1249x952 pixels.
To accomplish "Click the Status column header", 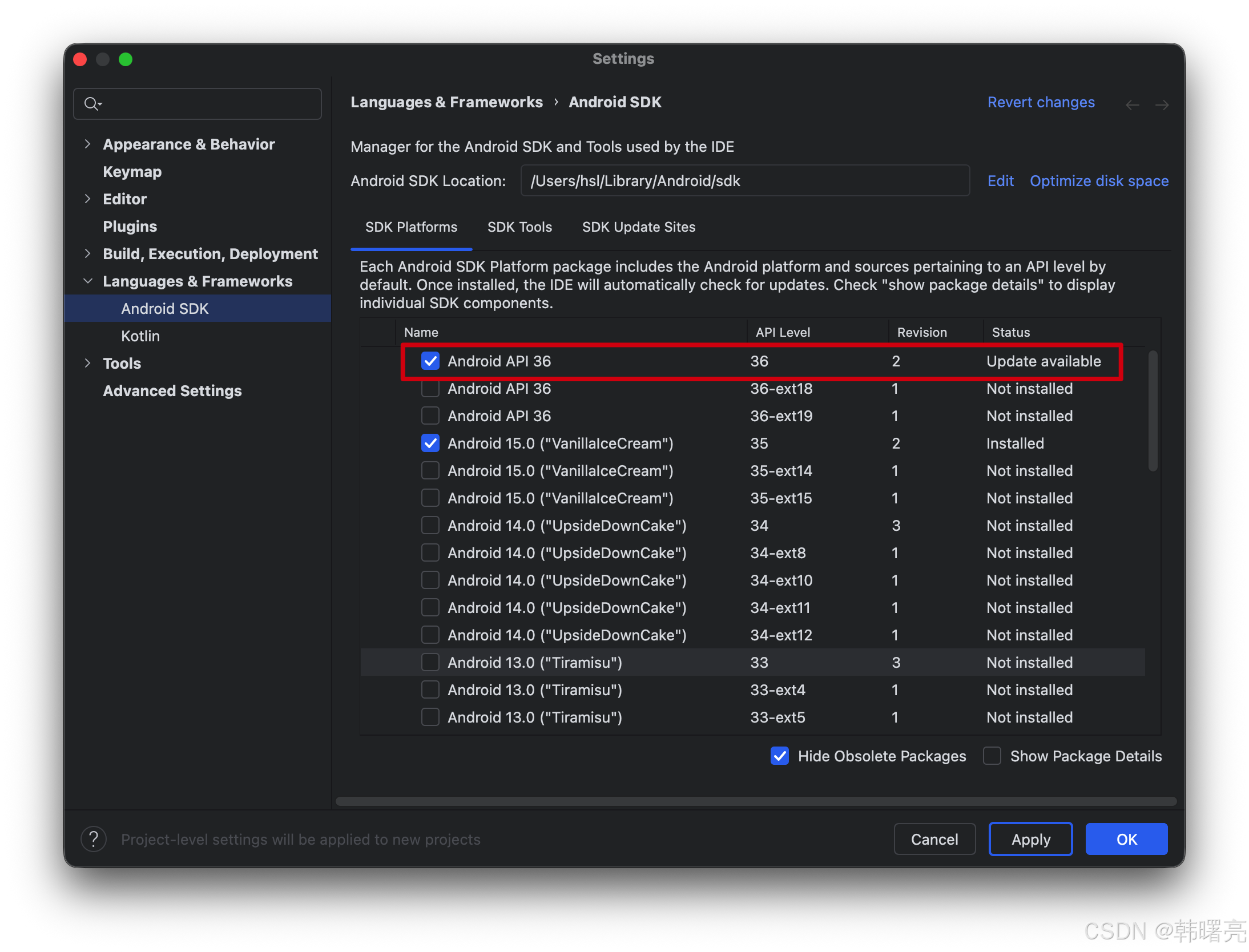I will click(1065, 332).
